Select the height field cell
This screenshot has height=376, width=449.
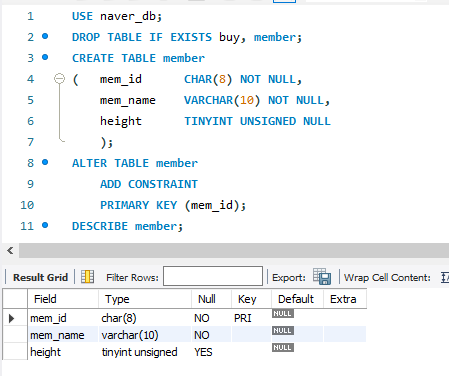(x=63, y=352)
